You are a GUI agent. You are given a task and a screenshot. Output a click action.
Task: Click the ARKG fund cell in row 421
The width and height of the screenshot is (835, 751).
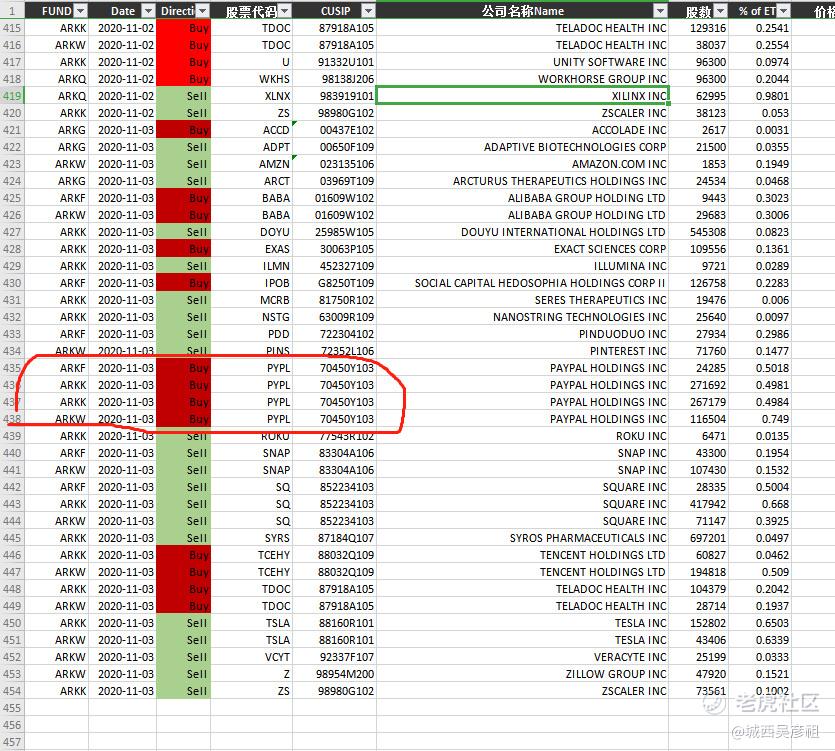56,130
